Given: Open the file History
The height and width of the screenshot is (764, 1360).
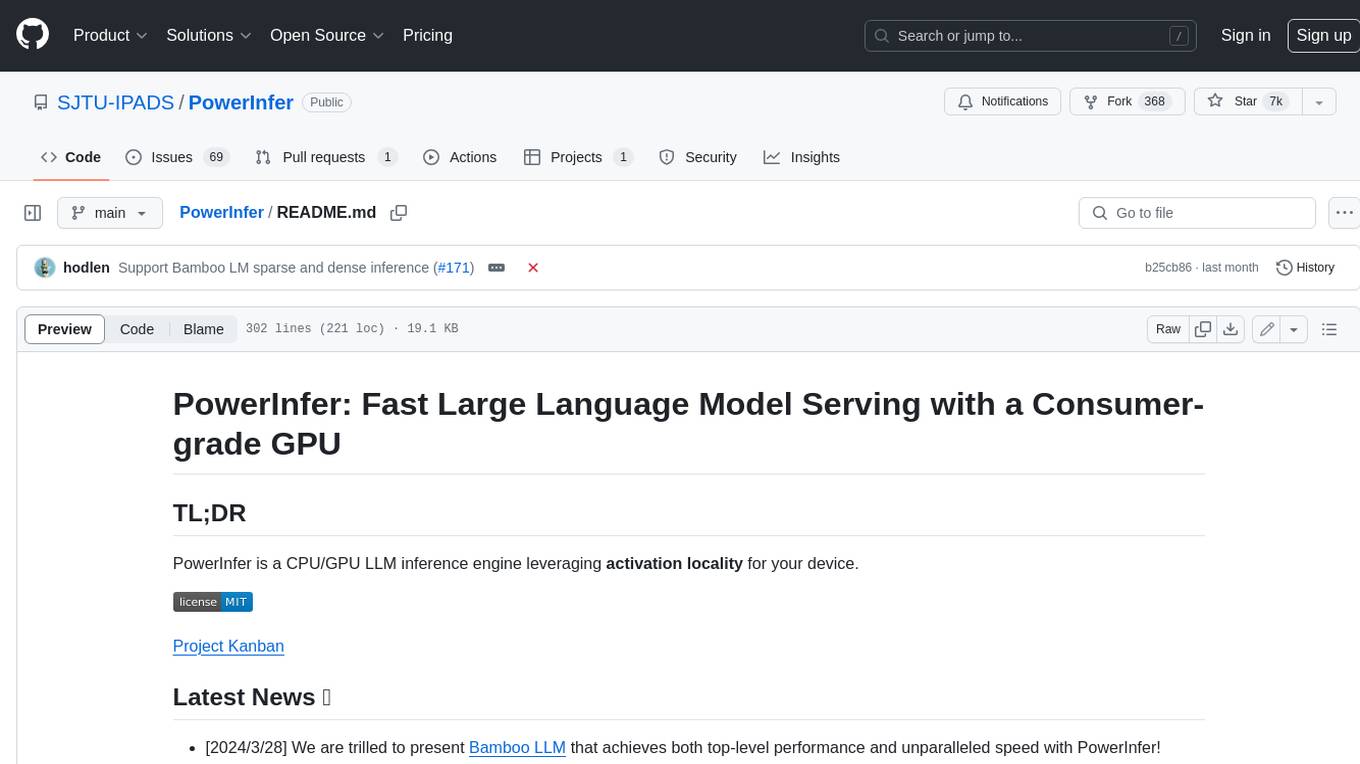Looking at the screenshot, I should (1305, 268).
